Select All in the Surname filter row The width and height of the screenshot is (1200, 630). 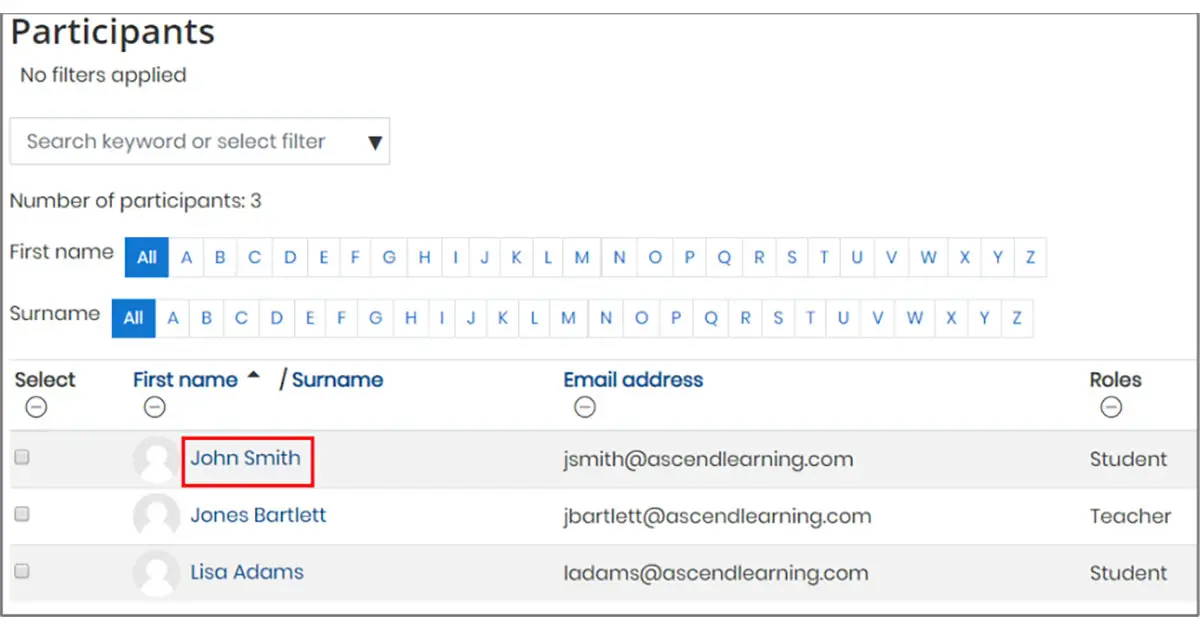coord(132,318)
